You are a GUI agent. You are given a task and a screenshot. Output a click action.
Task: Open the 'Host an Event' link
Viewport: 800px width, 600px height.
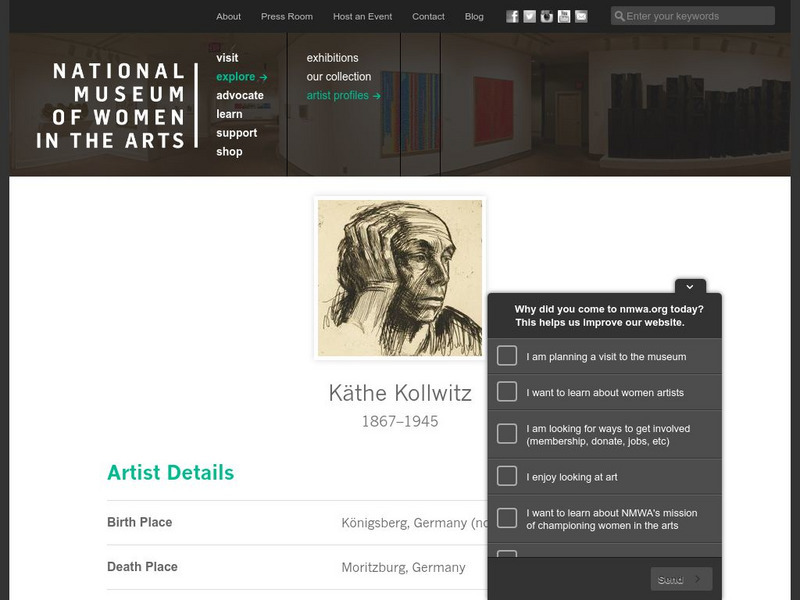pos(362,16)
